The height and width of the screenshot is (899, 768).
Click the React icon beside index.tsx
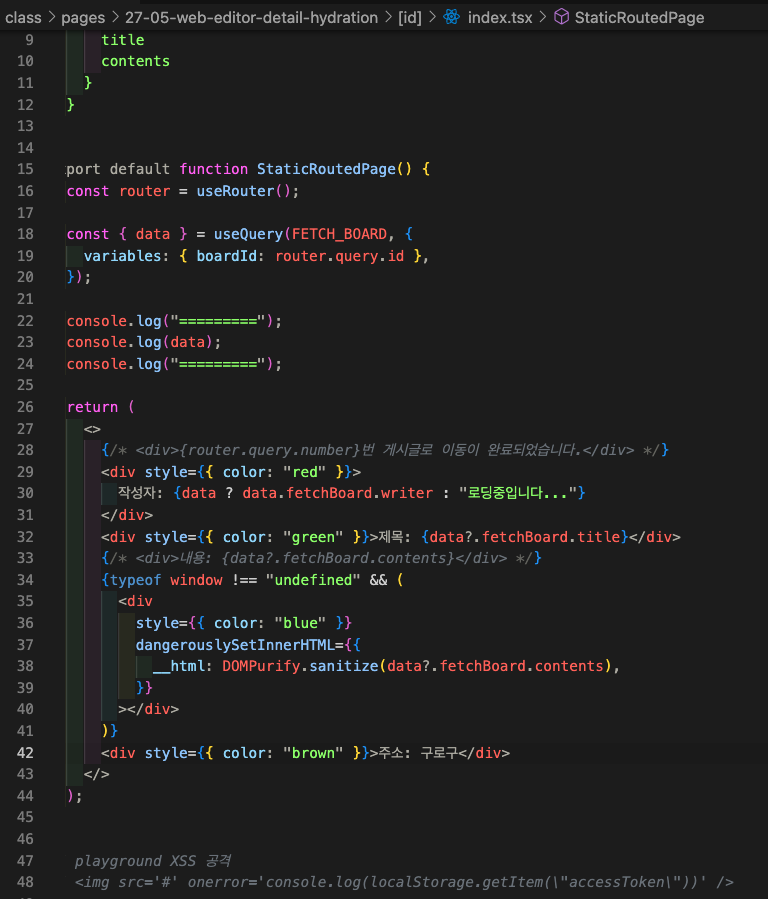452,17
